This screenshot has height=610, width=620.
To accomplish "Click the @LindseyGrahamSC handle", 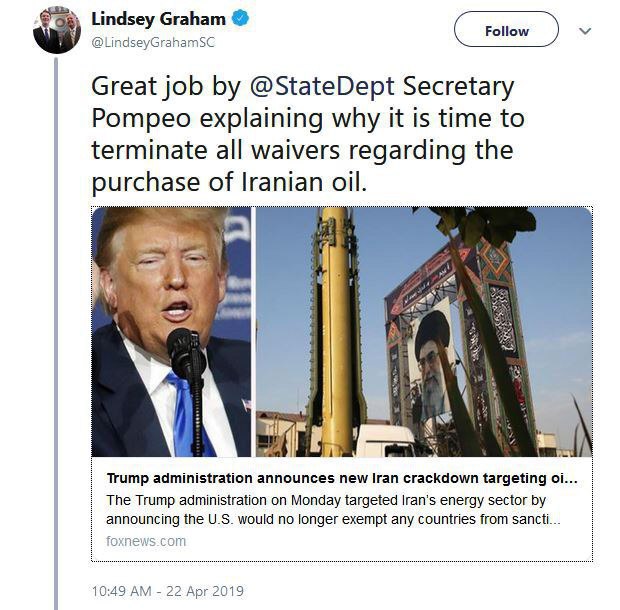I will pos(152,42).
